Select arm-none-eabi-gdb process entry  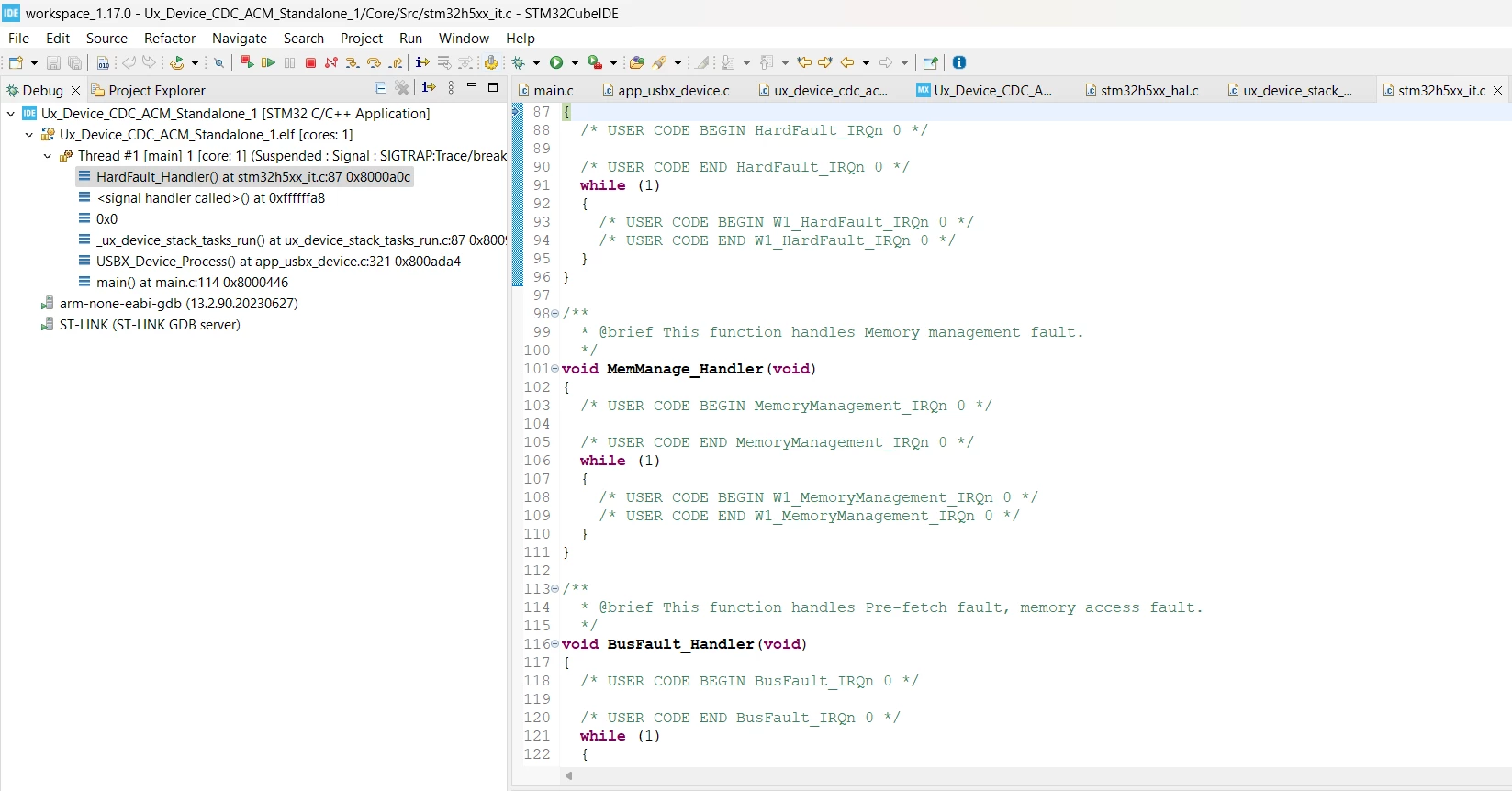coord(170,304)
